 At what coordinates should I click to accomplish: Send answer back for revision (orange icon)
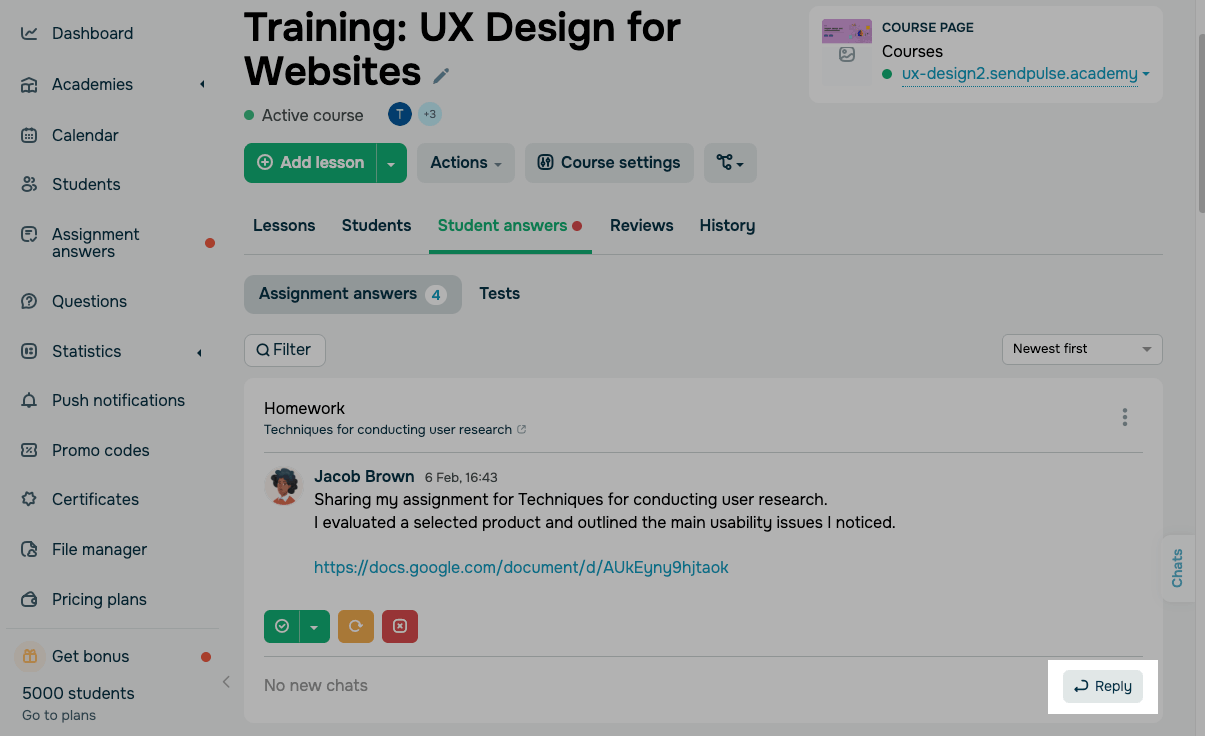356,626
